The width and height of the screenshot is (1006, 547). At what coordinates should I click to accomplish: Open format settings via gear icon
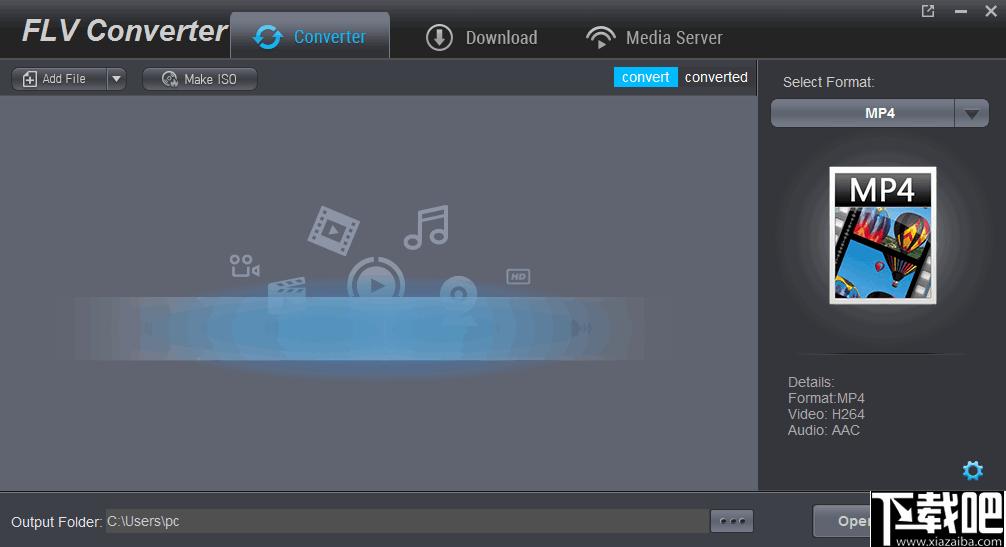pyautogui.click(x=973, y=470)
